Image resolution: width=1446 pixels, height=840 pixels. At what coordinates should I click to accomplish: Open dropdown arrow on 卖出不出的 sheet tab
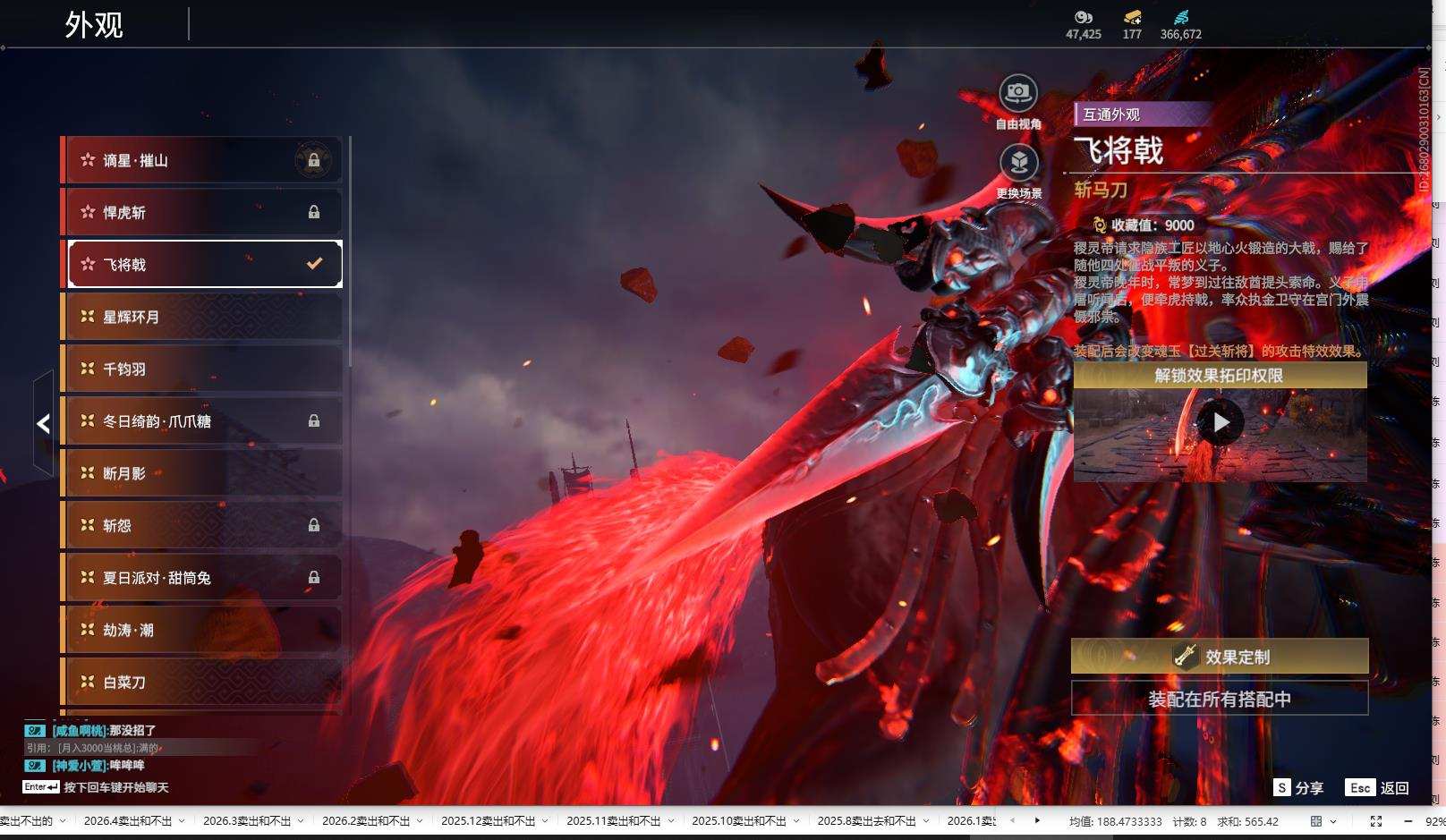click(63, 821)
